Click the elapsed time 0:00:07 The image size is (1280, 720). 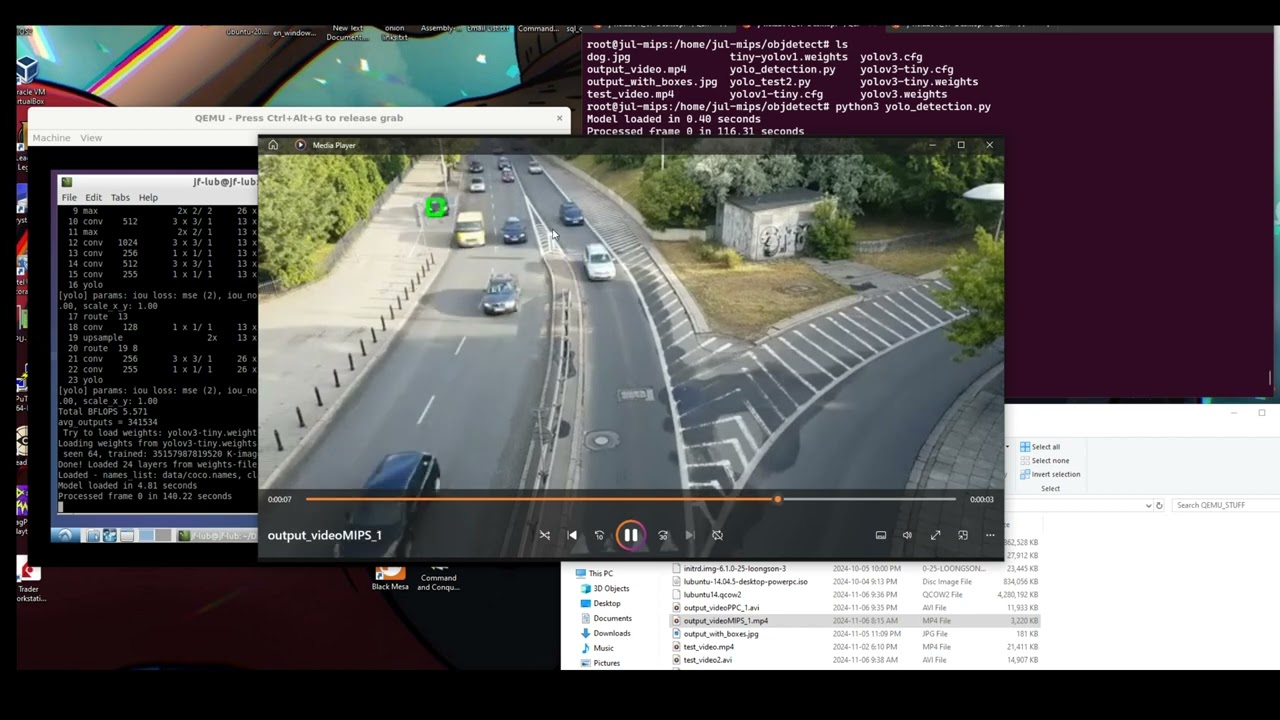pyautogui.click(x=280, y=499)
